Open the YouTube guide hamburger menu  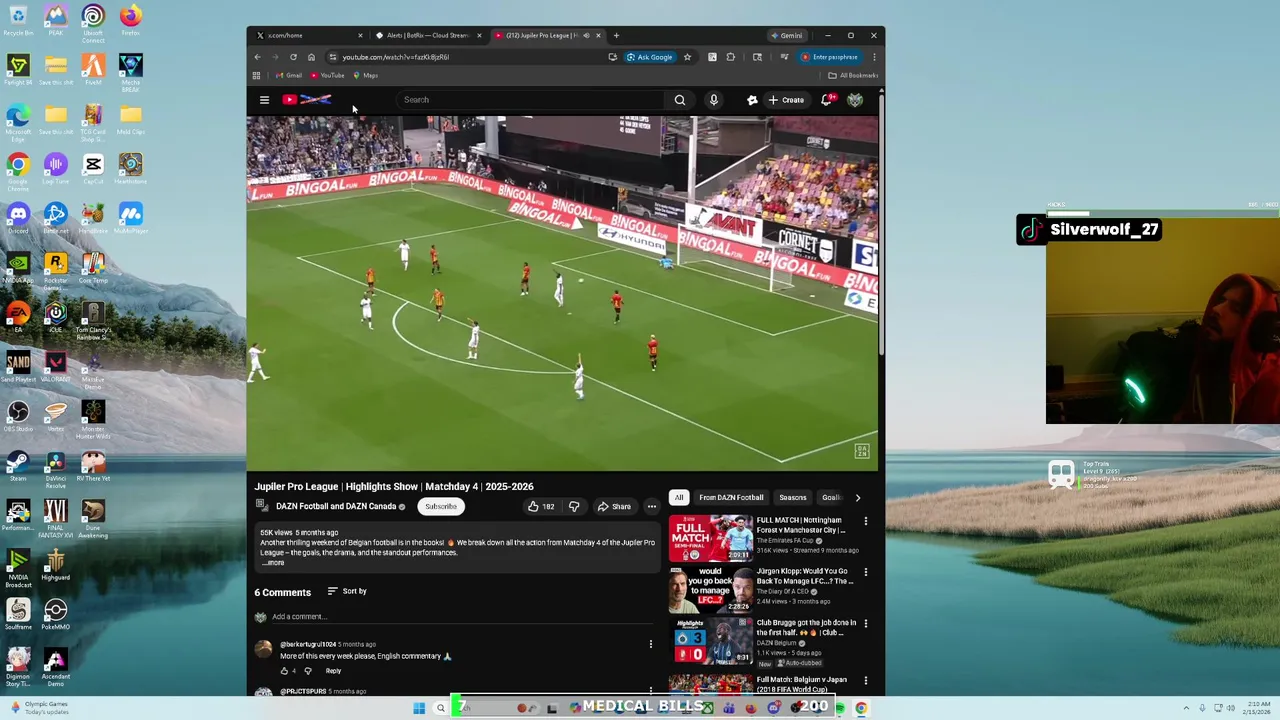[x=264, y=100]
